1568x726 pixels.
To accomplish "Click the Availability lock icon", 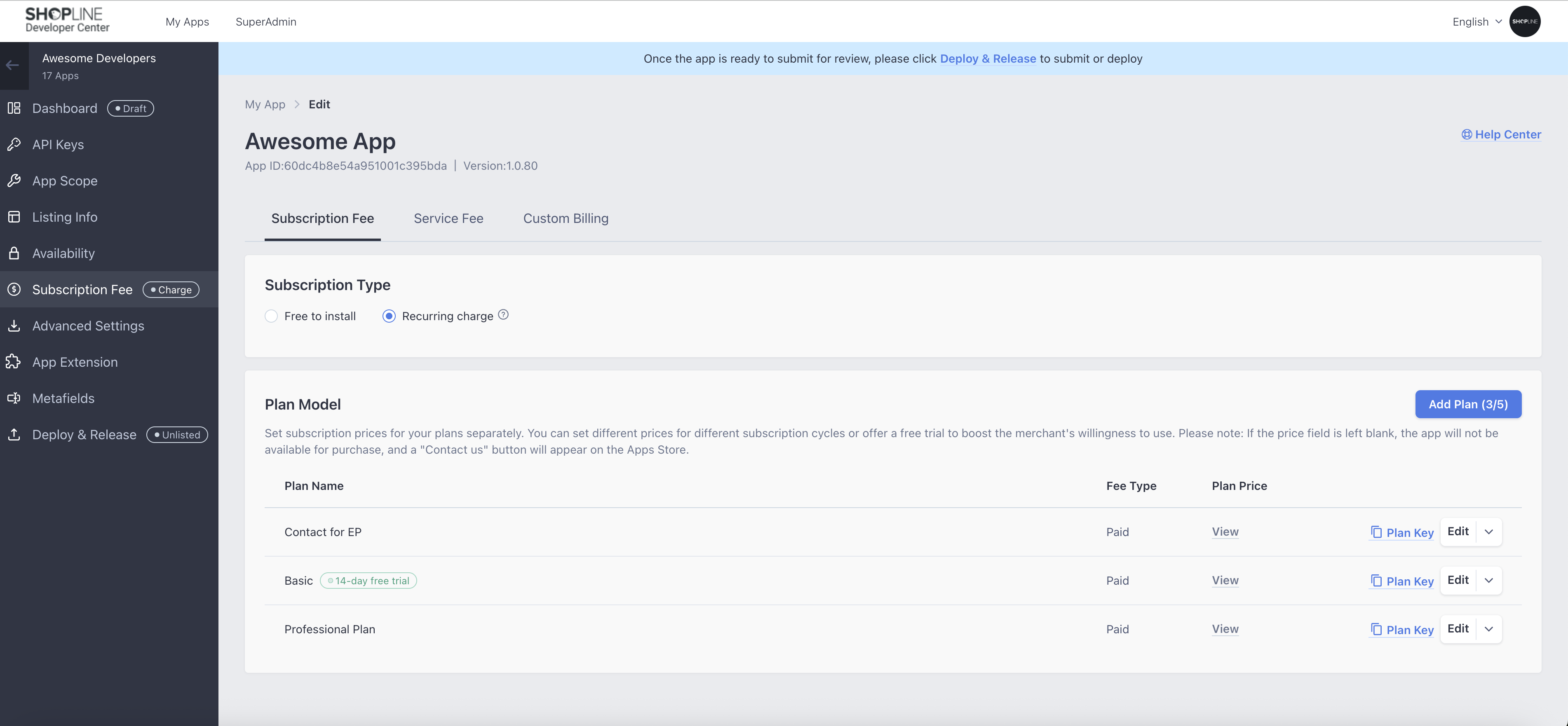I will pyautogui.click(x=14, y=253).
